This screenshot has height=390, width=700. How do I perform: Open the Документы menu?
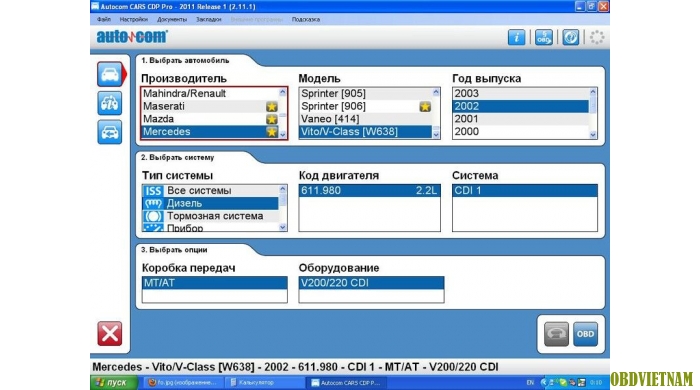(172, 20)
